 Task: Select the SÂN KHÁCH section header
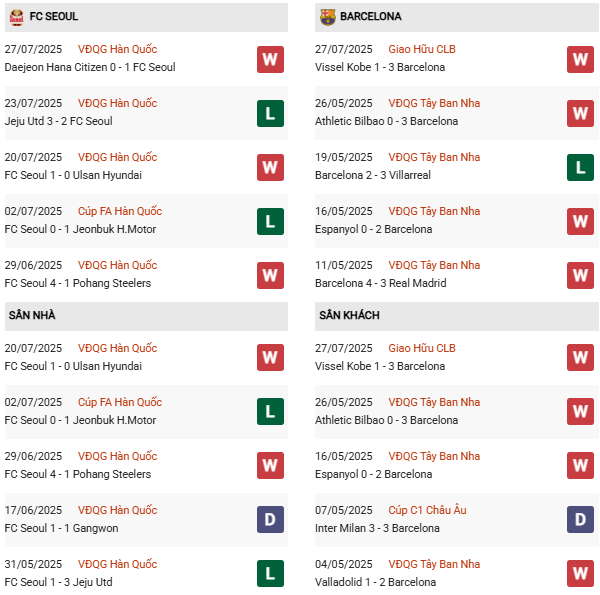pos(349,316)
